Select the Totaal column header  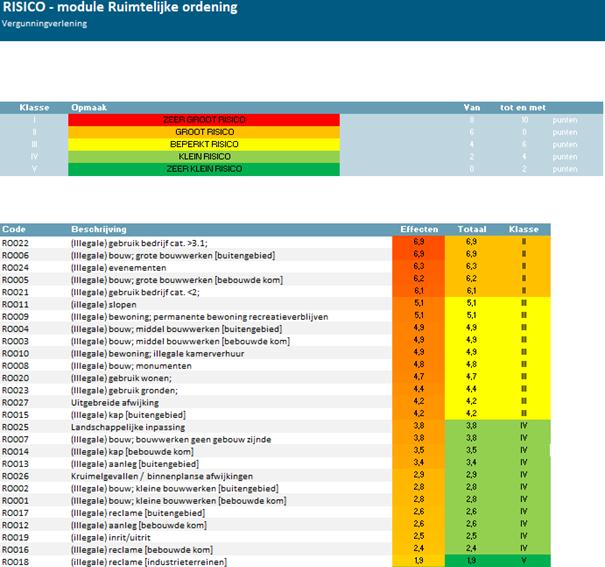tap(472, 229)
